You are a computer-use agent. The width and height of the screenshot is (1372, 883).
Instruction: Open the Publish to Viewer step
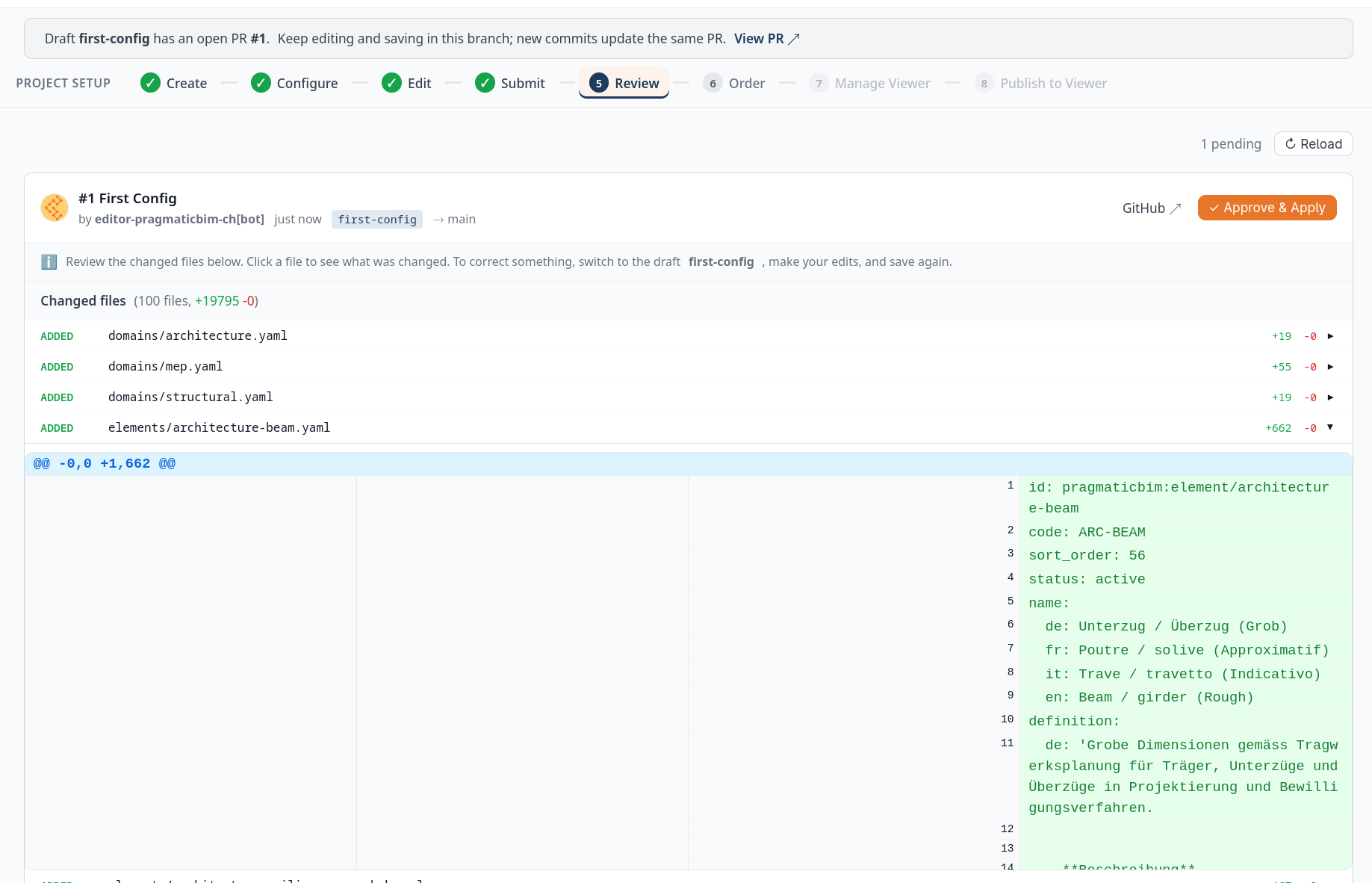click(1040, 83)
